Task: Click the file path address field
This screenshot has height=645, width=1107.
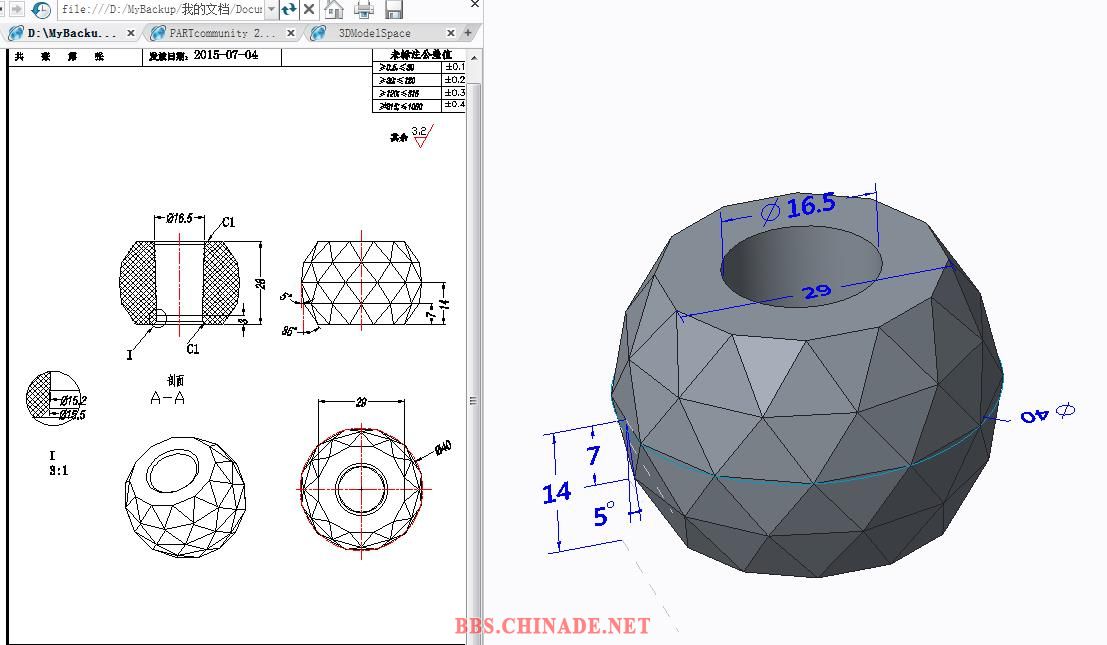Action: pos(160,10)
